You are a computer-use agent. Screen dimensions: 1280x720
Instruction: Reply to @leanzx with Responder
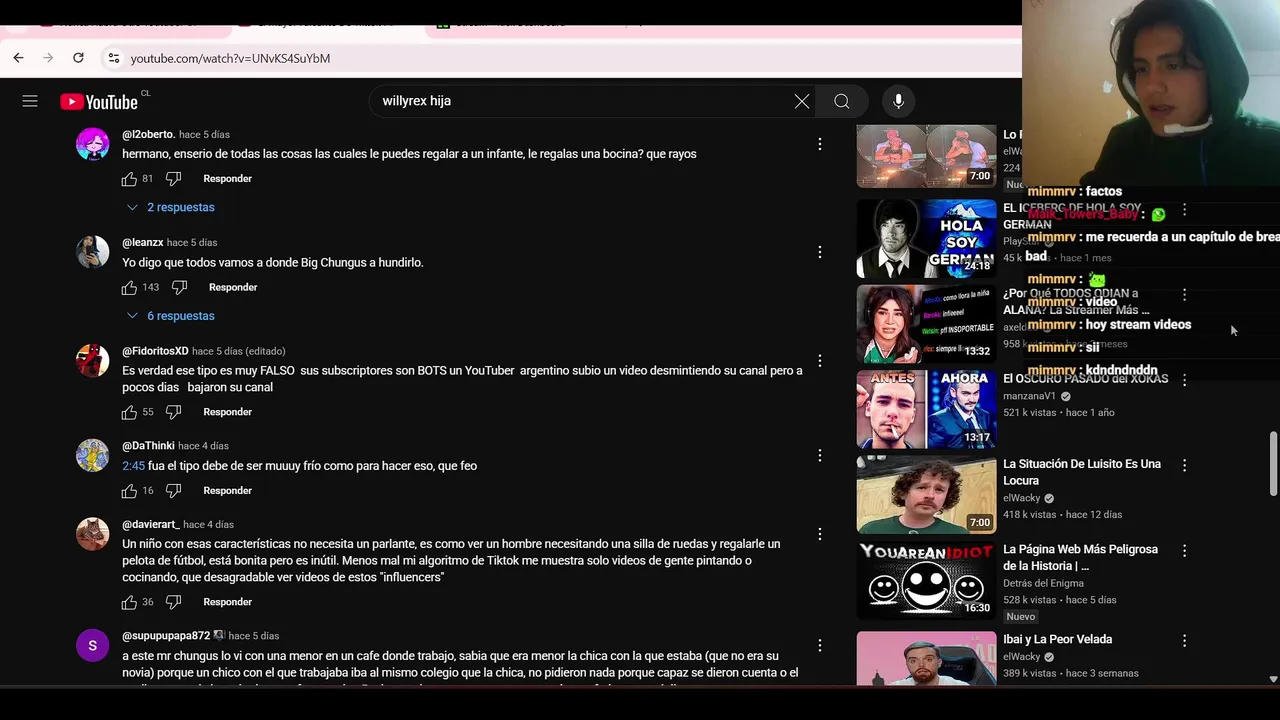(x=233, y=288)
